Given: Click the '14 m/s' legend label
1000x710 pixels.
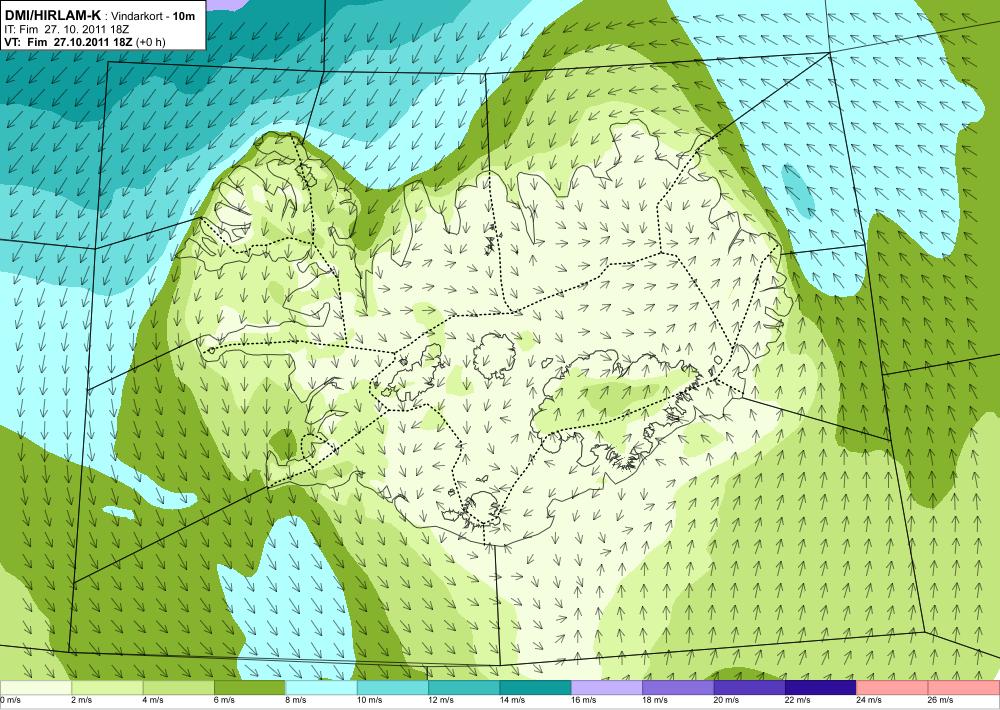Looking at the screenshot, I should tap(512, 700).
